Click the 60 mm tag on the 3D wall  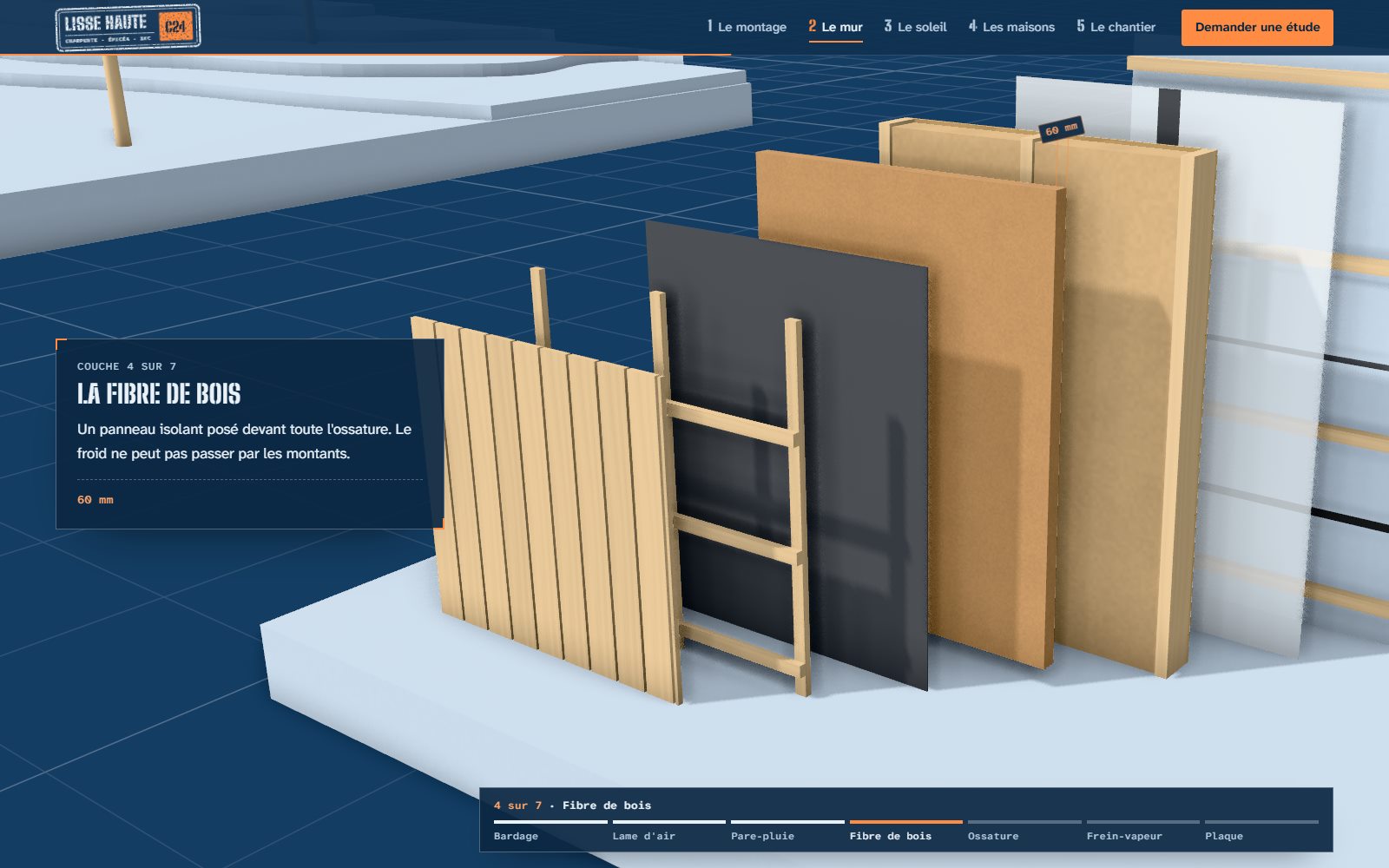1061,129
